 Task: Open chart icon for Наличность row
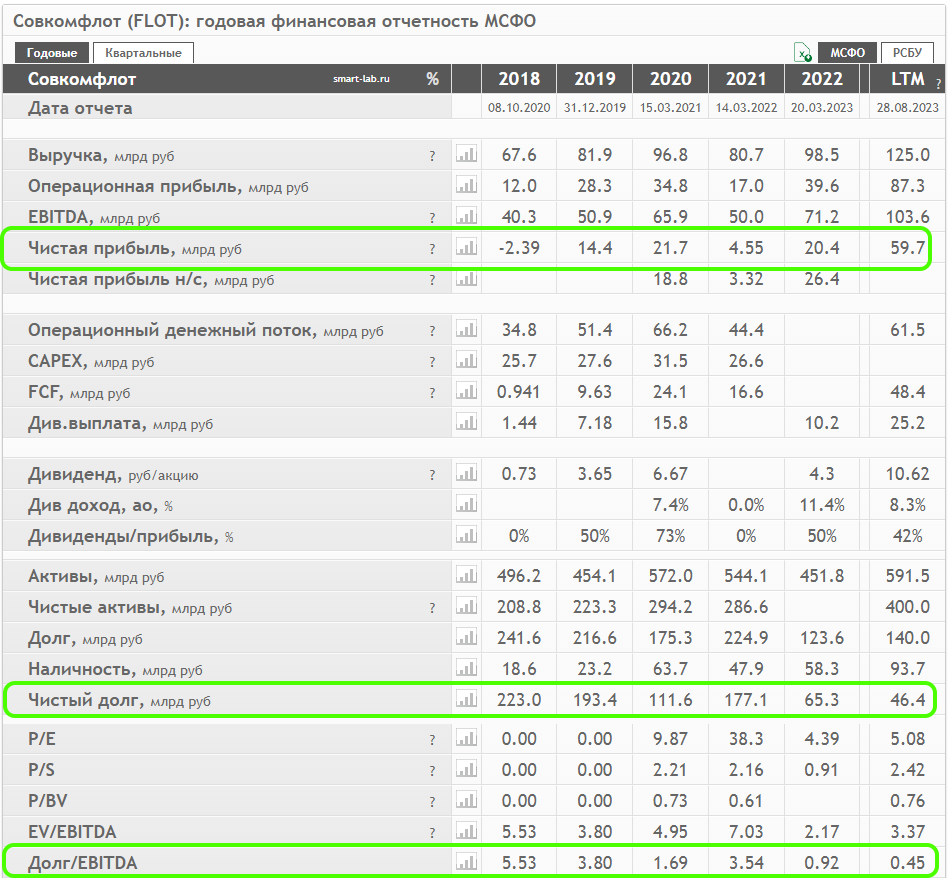tap(466, 668)
